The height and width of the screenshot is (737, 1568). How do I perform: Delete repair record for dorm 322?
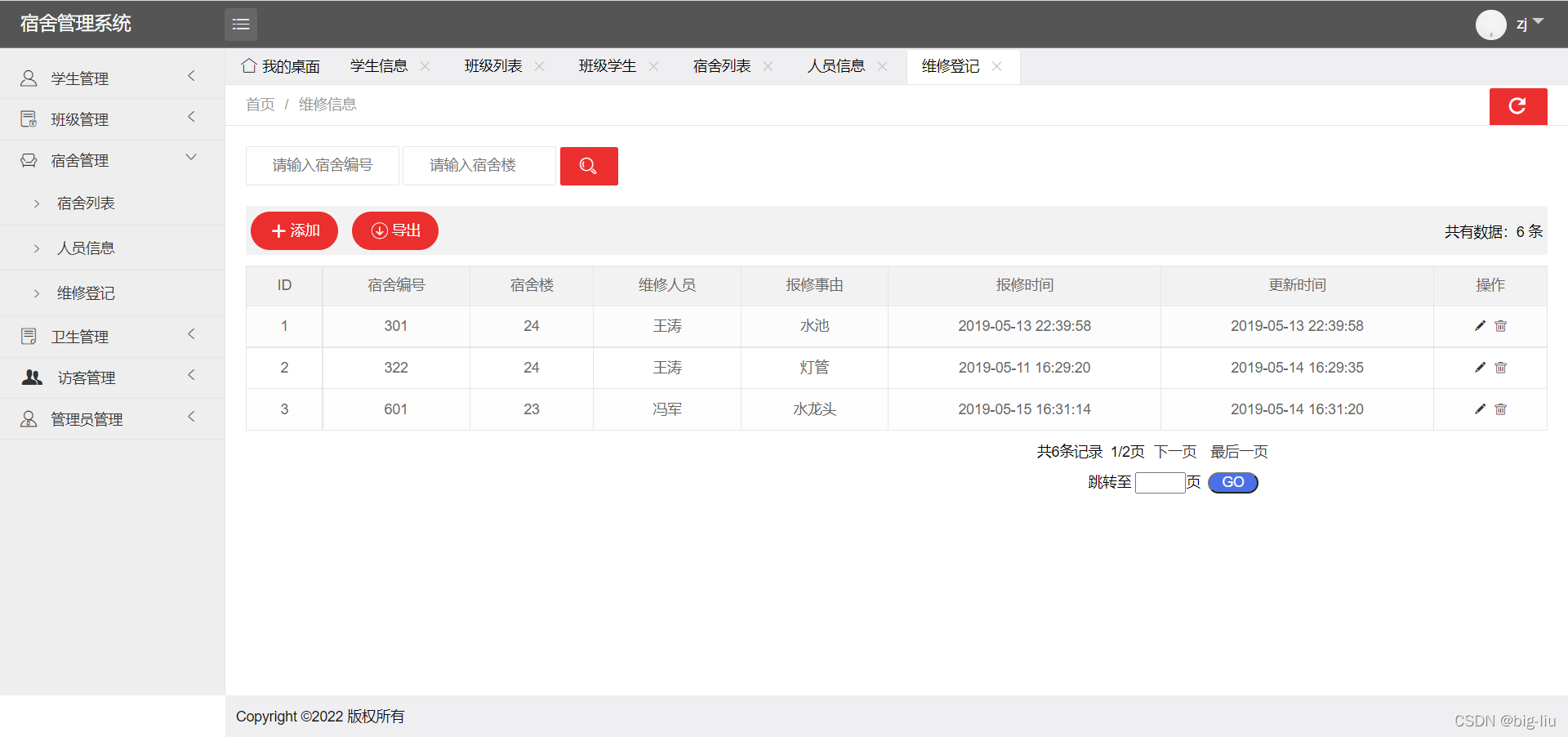1501,368
